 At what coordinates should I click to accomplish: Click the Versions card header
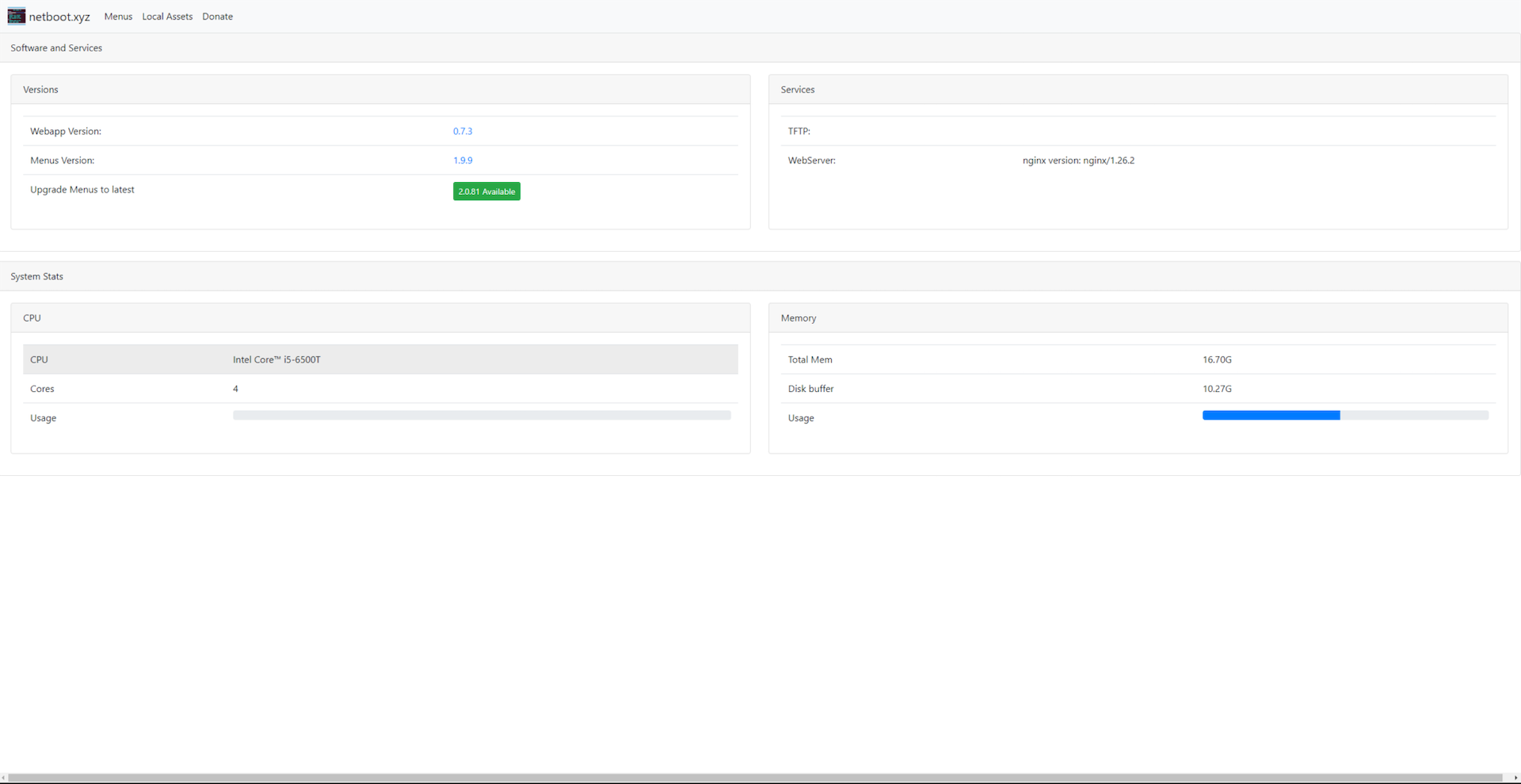click(41, 89)
